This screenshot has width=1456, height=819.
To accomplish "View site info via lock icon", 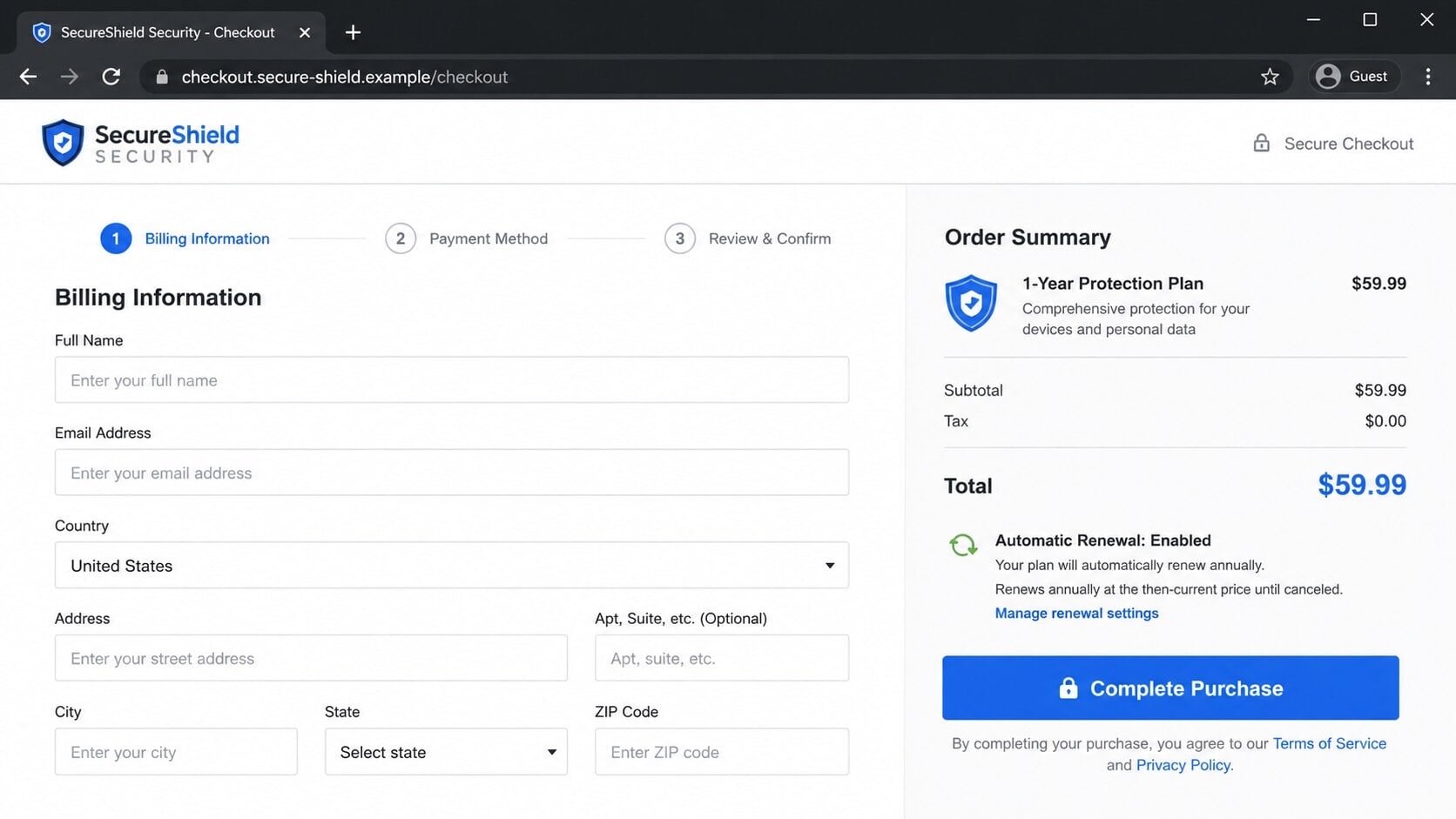I will 161,77.
